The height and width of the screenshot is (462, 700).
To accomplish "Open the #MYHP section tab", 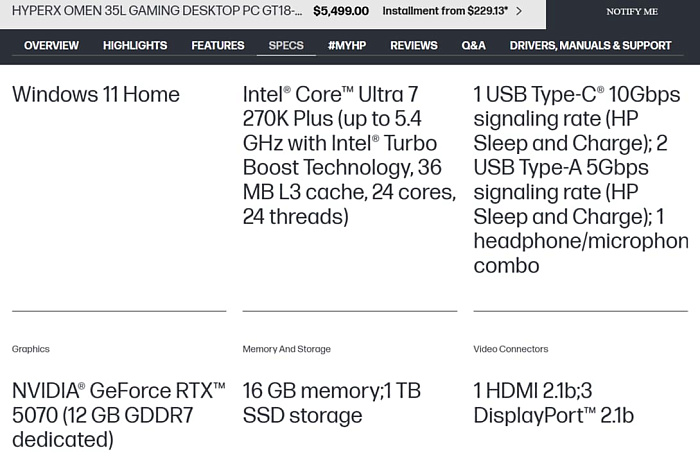I will coord(347,46).
